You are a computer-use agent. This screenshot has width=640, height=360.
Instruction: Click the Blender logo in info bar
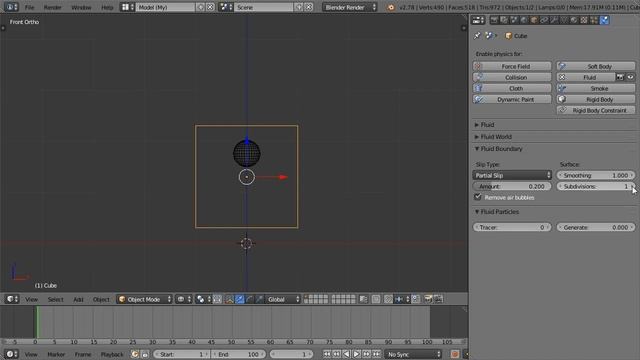click(x=391, y=7)
